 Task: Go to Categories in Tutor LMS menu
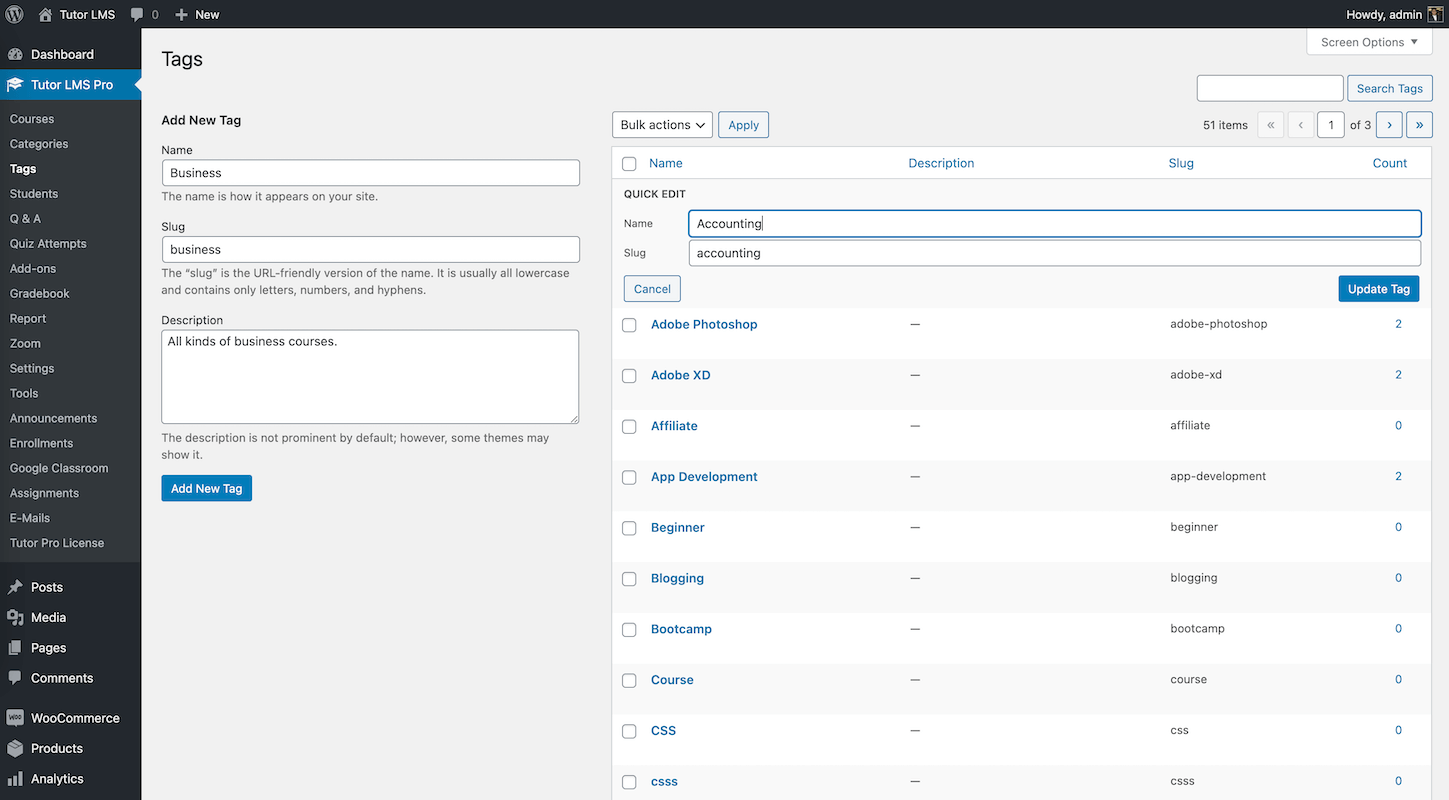click(39, 144)
